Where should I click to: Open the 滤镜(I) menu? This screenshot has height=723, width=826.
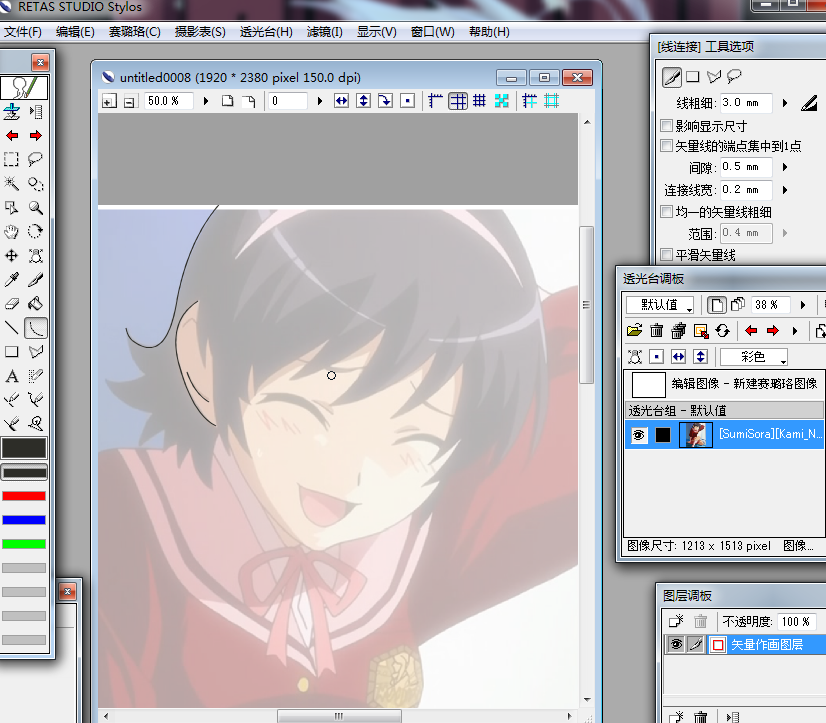click(x=324, y=32)
